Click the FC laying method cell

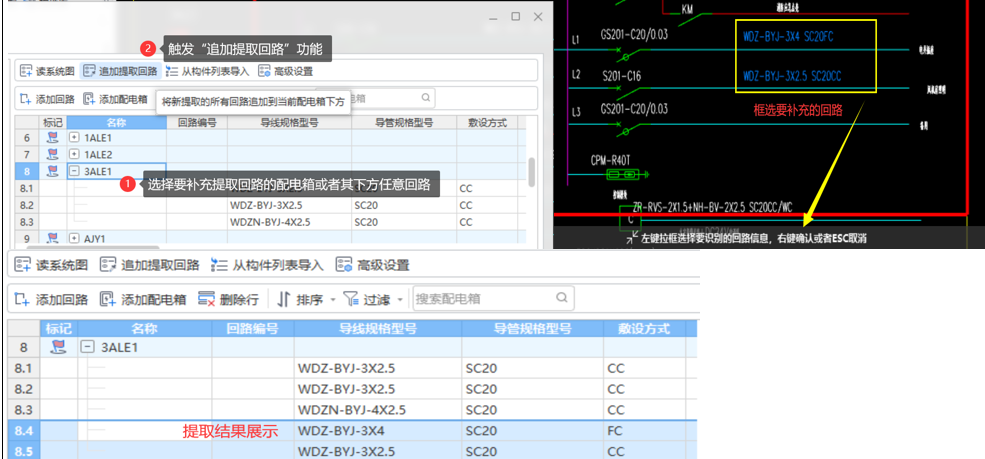(649, 431)
